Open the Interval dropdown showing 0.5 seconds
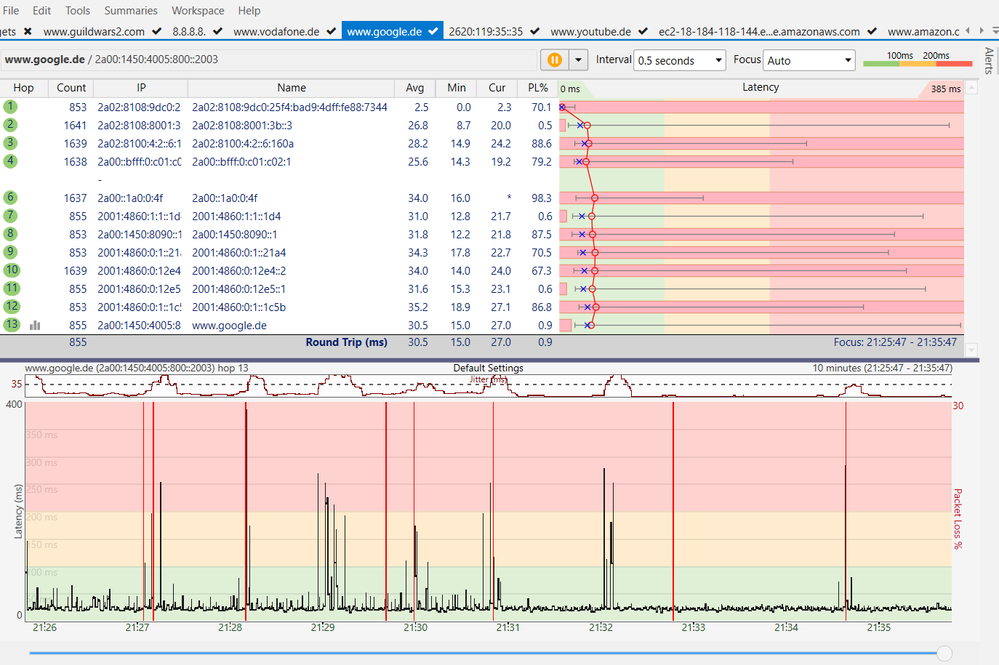This screenshot has width=999, height=665. point(680,60)
